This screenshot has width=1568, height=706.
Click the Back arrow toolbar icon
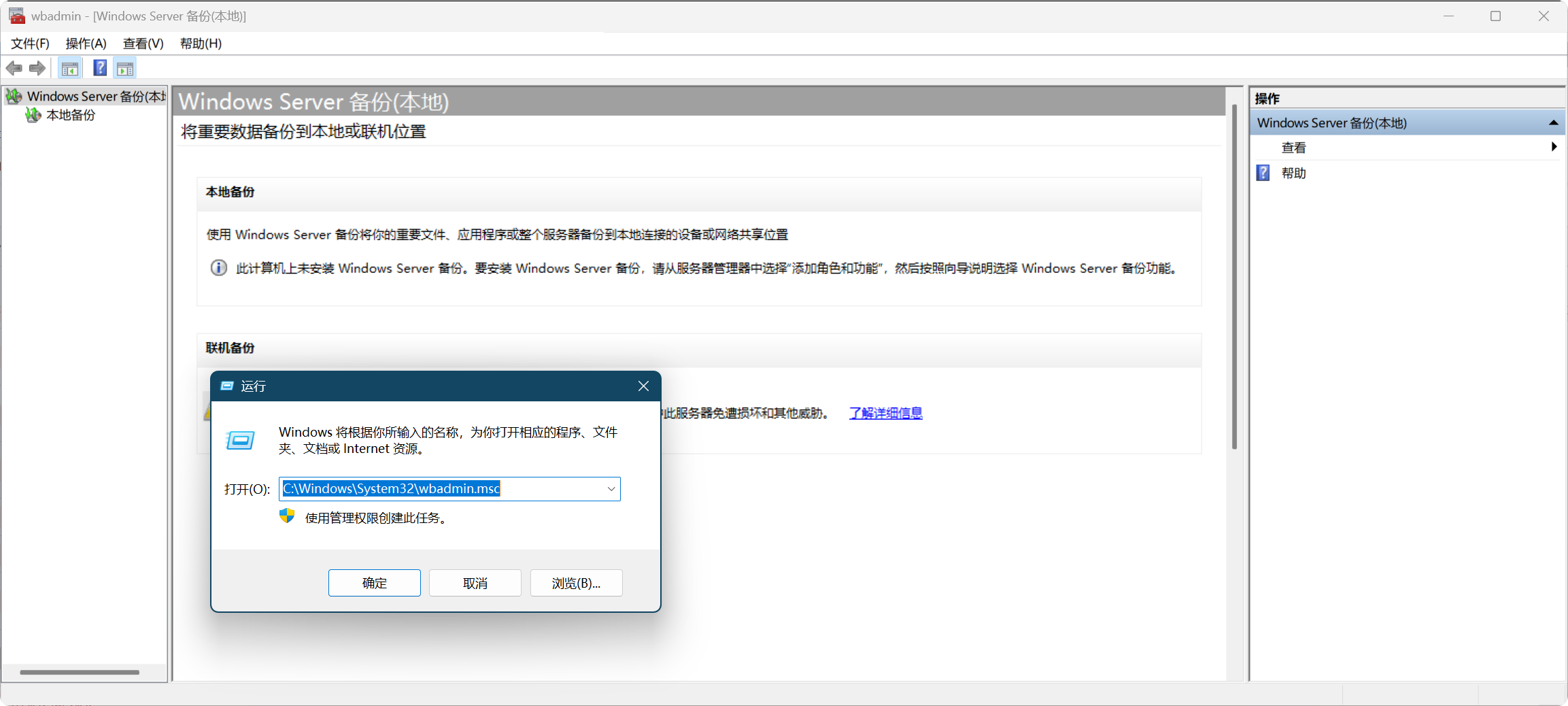[14, 68]
